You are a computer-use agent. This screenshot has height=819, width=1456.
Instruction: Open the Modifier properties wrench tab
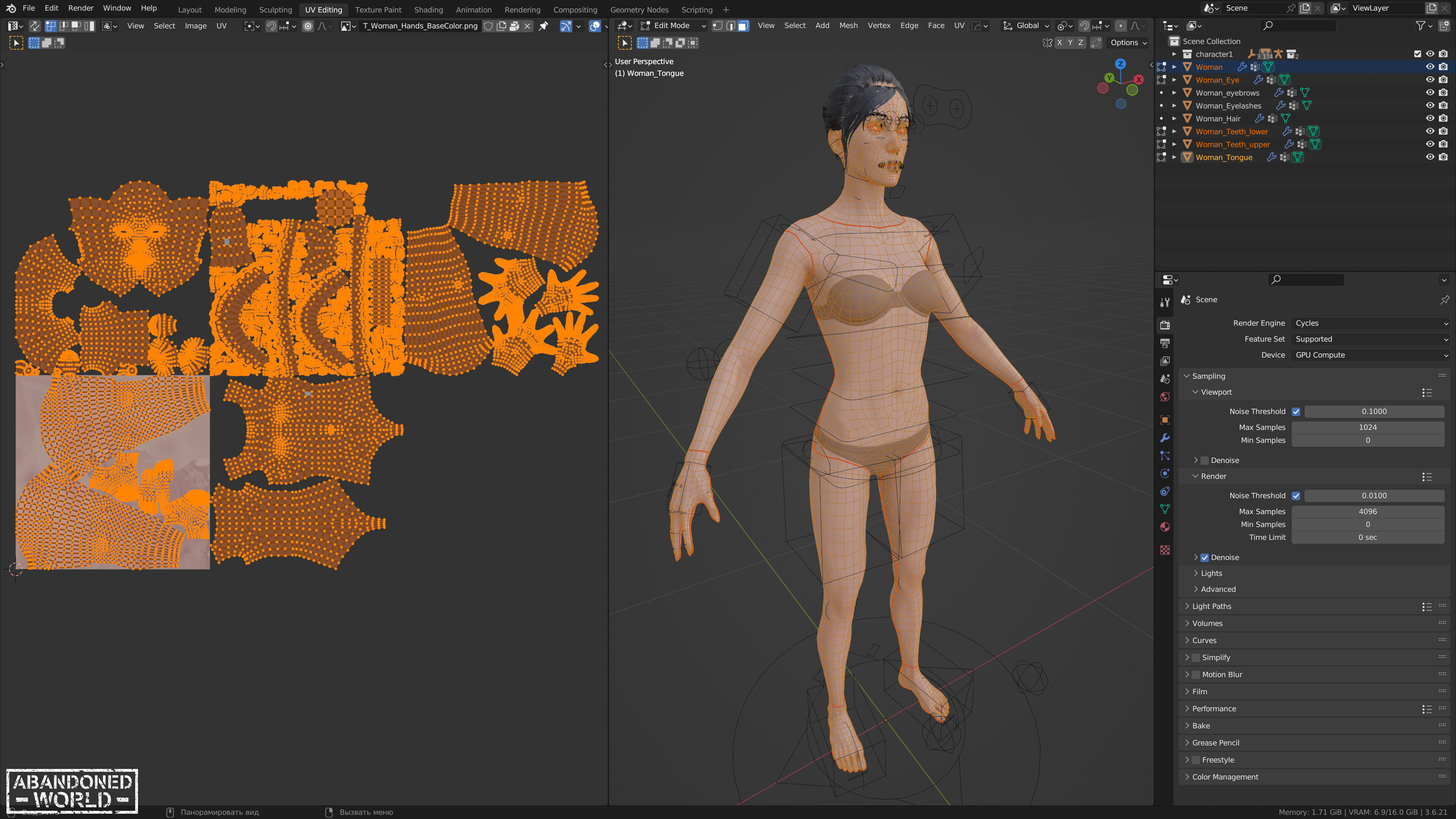[x=1165, y=438]
